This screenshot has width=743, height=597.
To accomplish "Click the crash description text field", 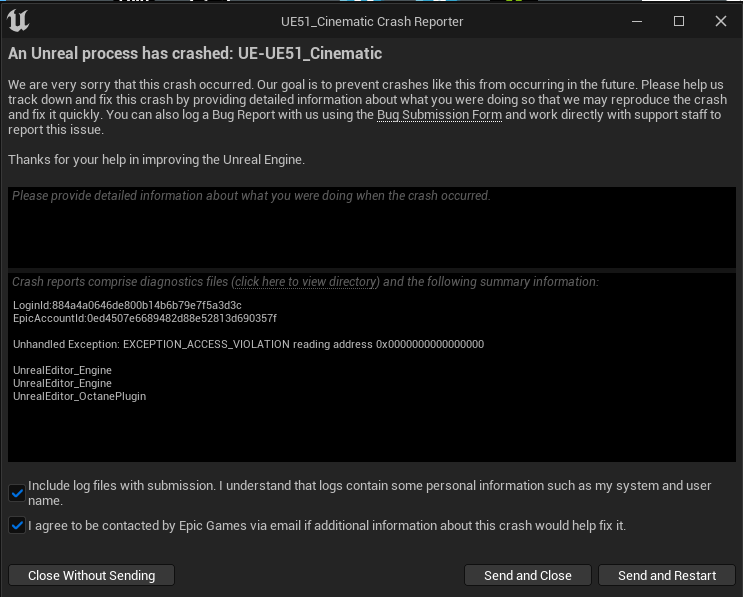I will [371, 227].
